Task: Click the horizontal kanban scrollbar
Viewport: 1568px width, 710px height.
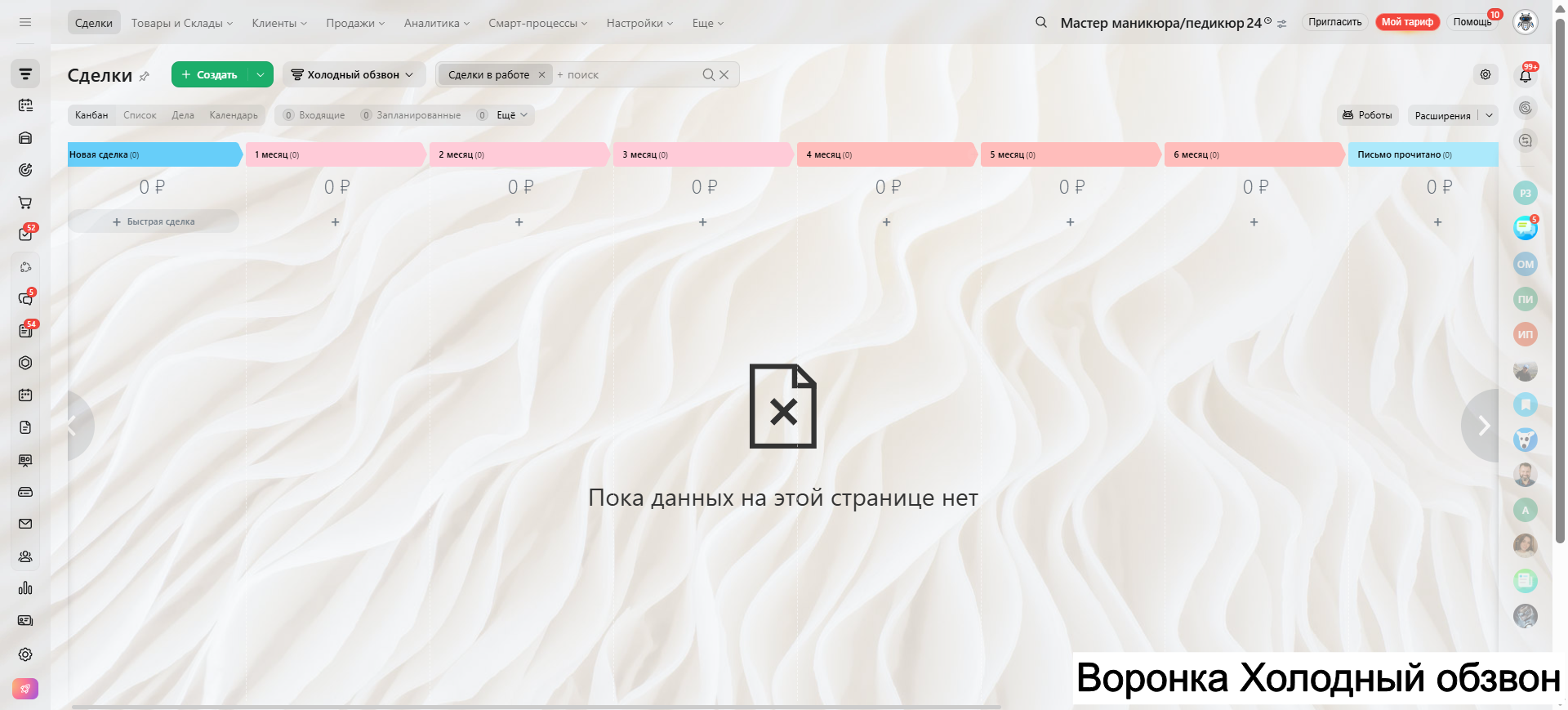Action: (x=536, y=707)
